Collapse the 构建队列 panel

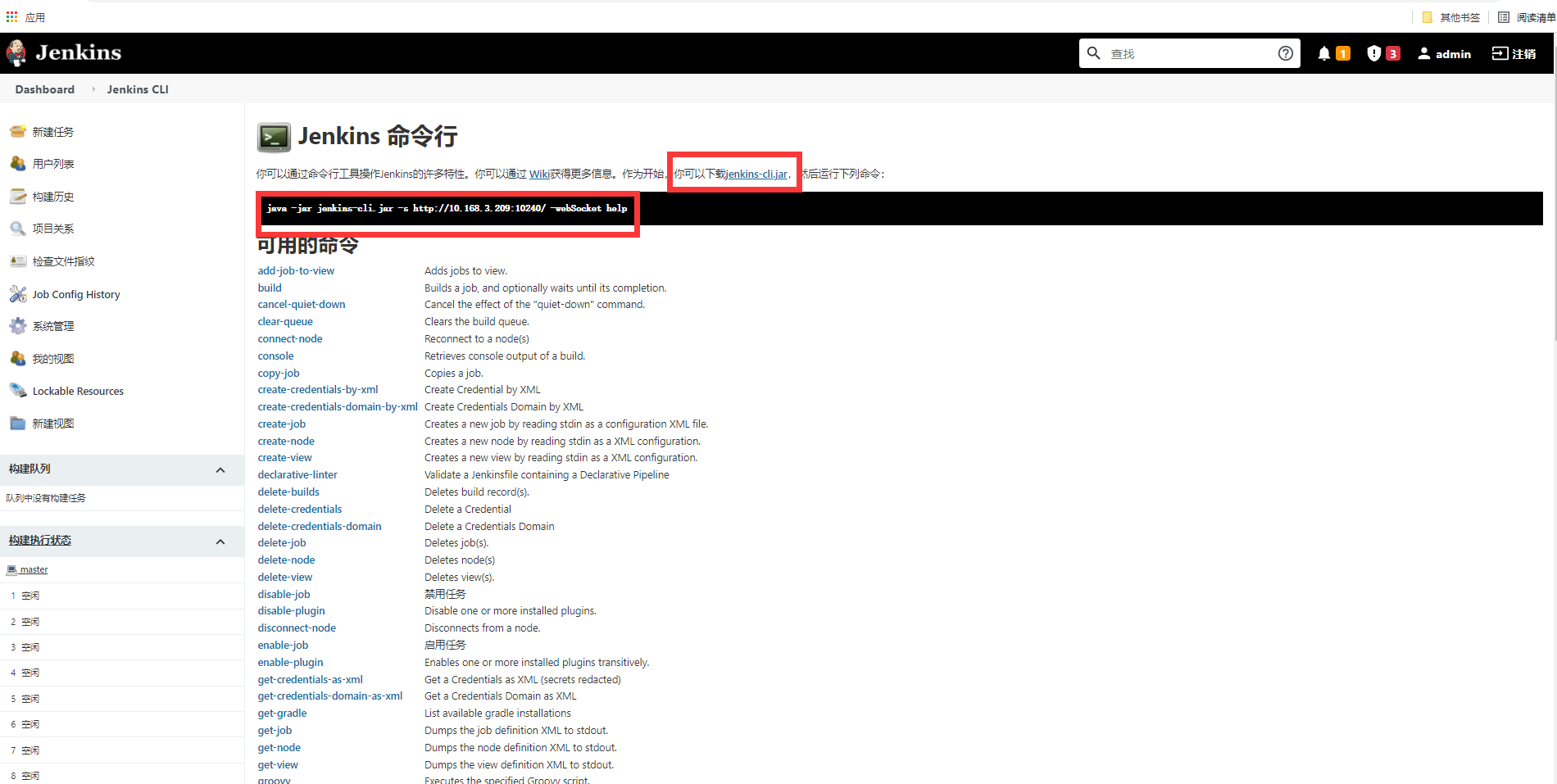tap(220, 469)
